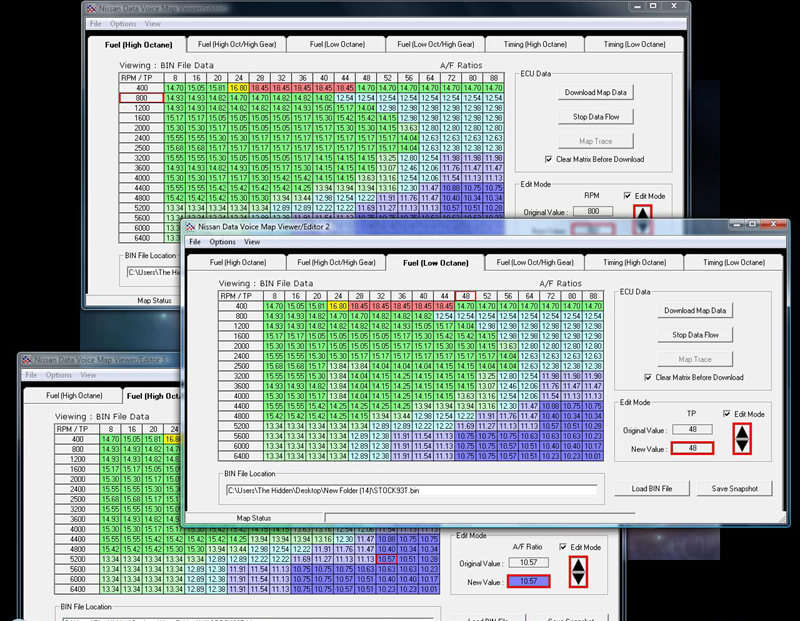800x621 pixels.
Task: Select the red-outlined 10.57 cell in Editor 3's table
Action: [386, 559]
